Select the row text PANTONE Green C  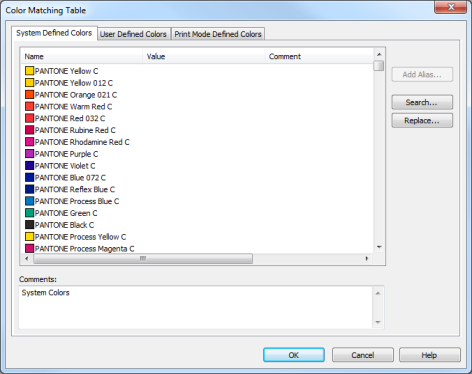click(66, 213)
